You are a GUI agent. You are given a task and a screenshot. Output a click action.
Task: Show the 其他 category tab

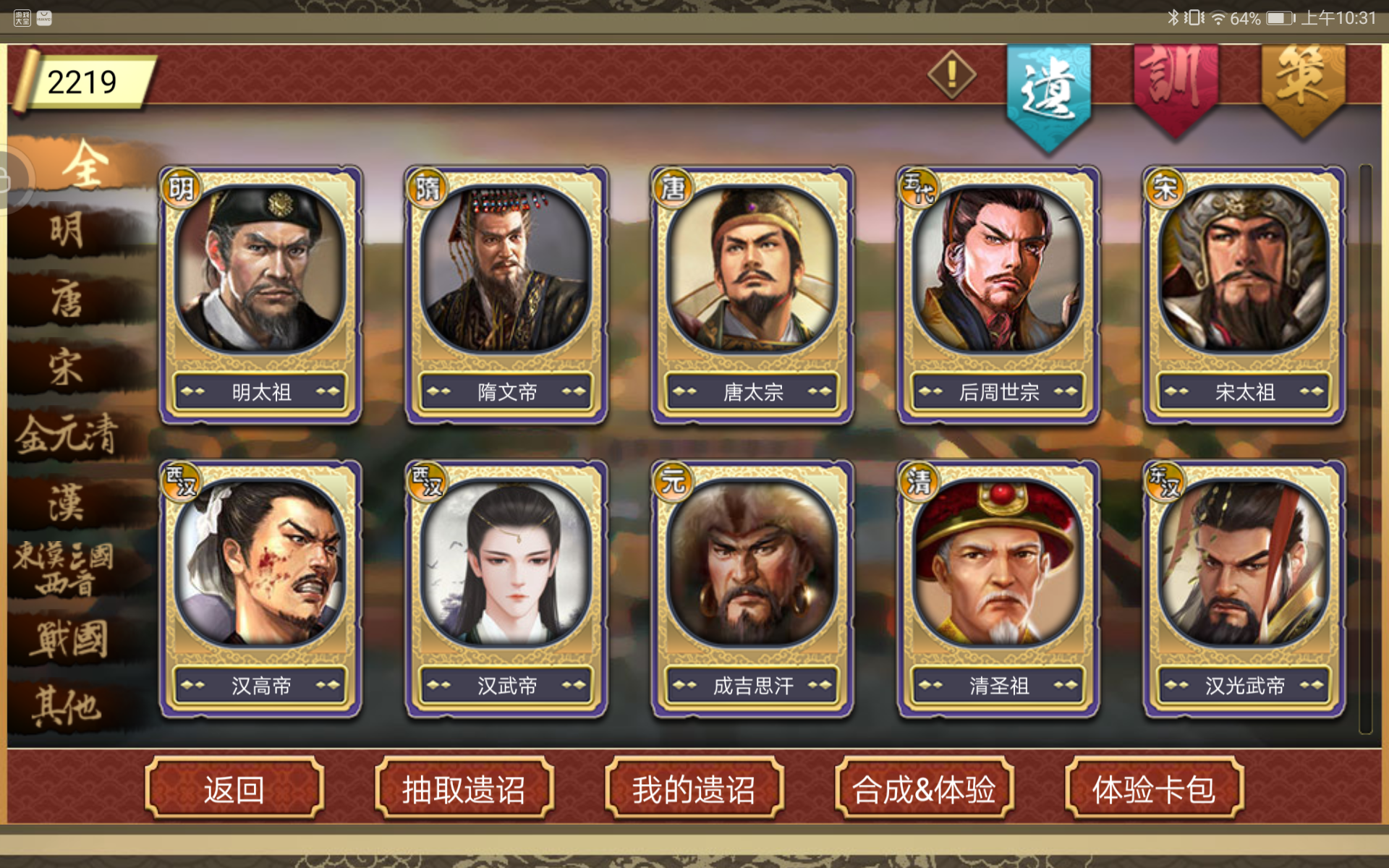[x=67, y=705]
